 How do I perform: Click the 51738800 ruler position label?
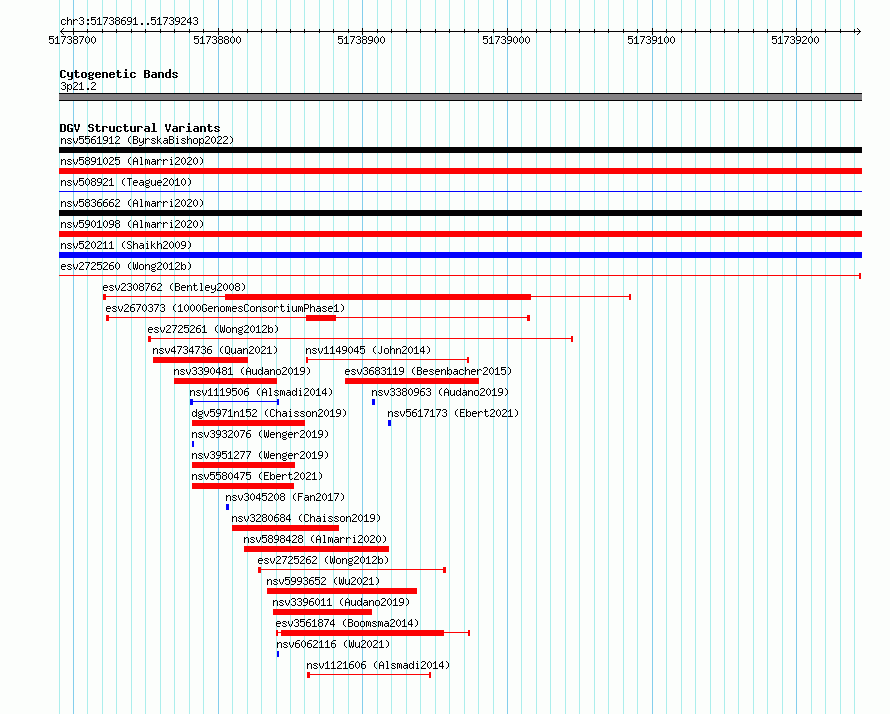(x=217, y=40)
